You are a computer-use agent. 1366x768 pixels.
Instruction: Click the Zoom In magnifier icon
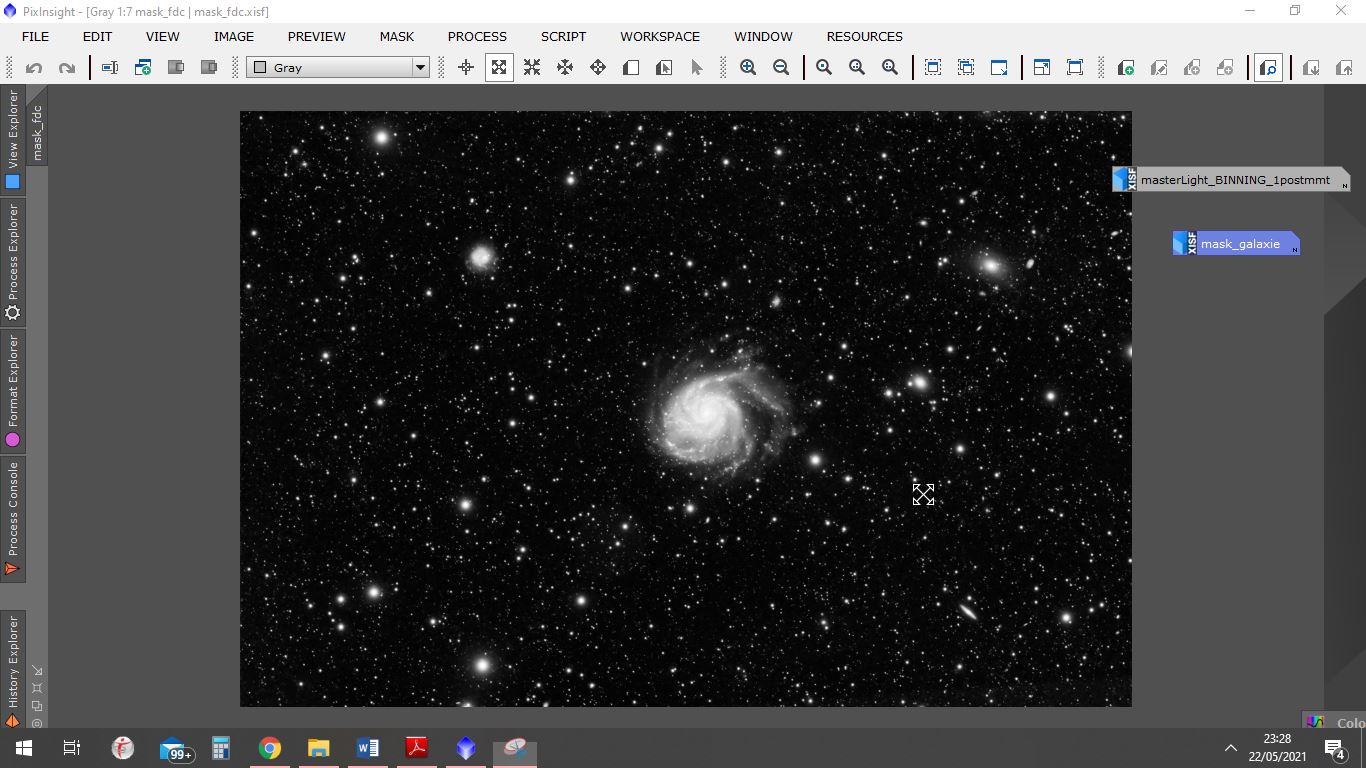[748, 68]
